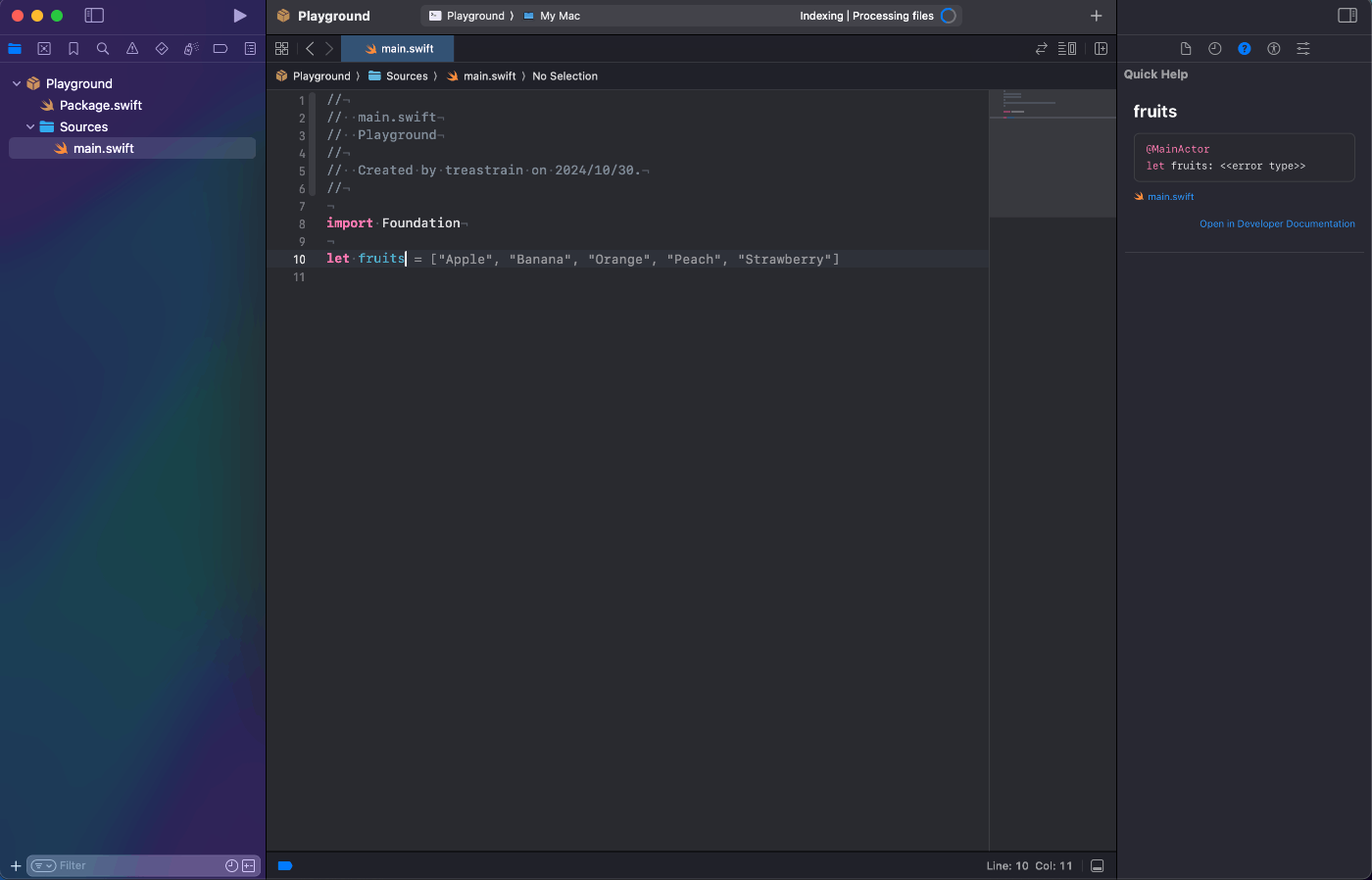Open the Issue navigator warning icon
This screenshot has height=880, width=1372.
coord(132,48)
